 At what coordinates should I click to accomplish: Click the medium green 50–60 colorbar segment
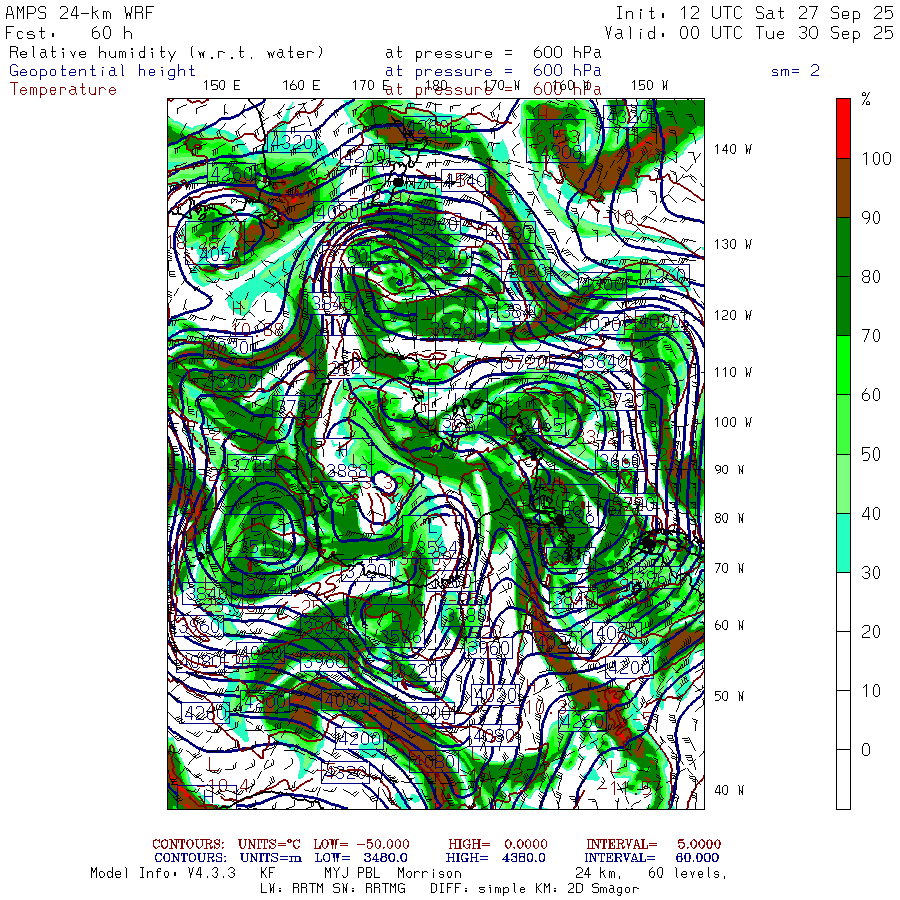pos(843,425)
